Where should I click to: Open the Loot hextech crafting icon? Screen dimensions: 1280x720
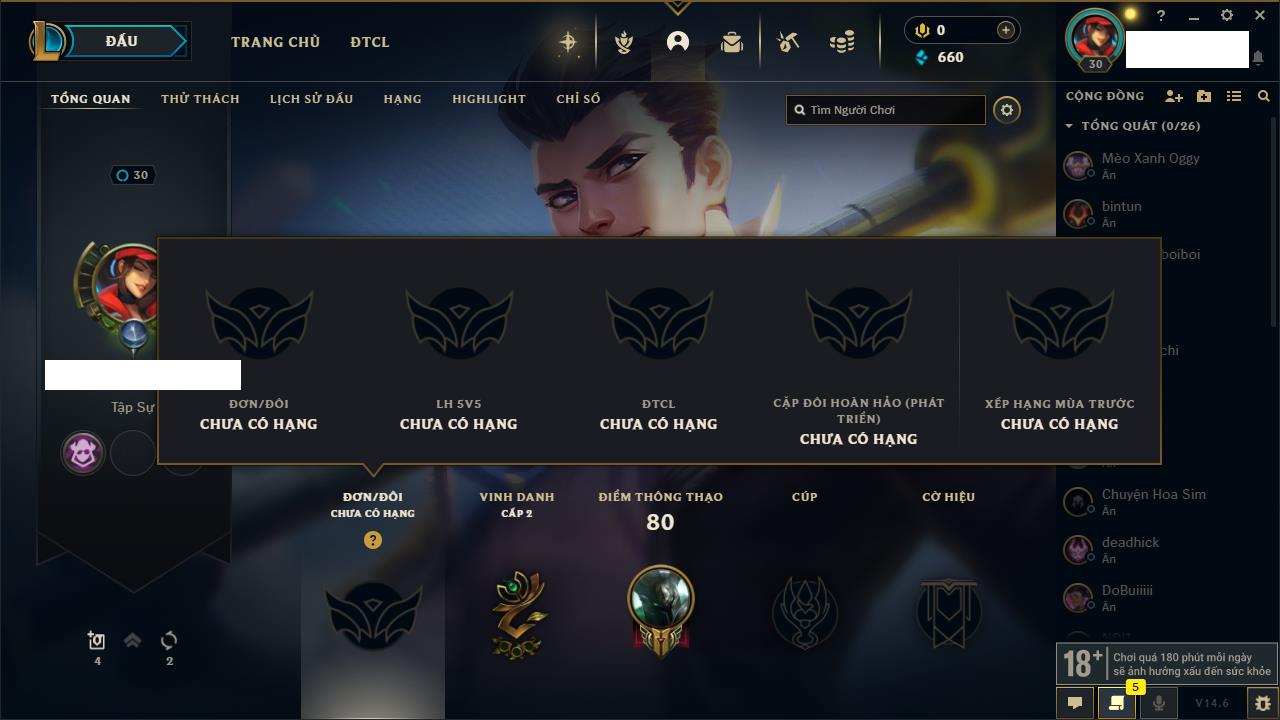[788, 42]
